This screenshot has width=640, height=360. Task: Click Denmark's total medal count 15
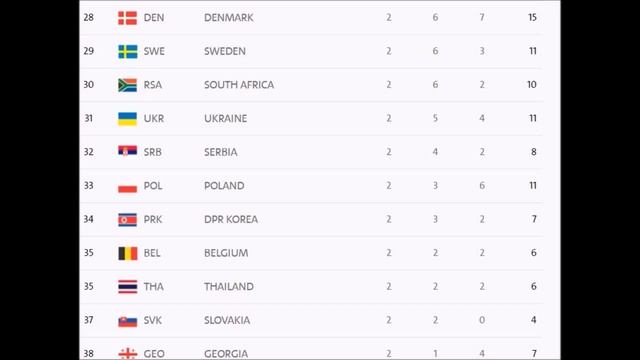pos(532,18)
